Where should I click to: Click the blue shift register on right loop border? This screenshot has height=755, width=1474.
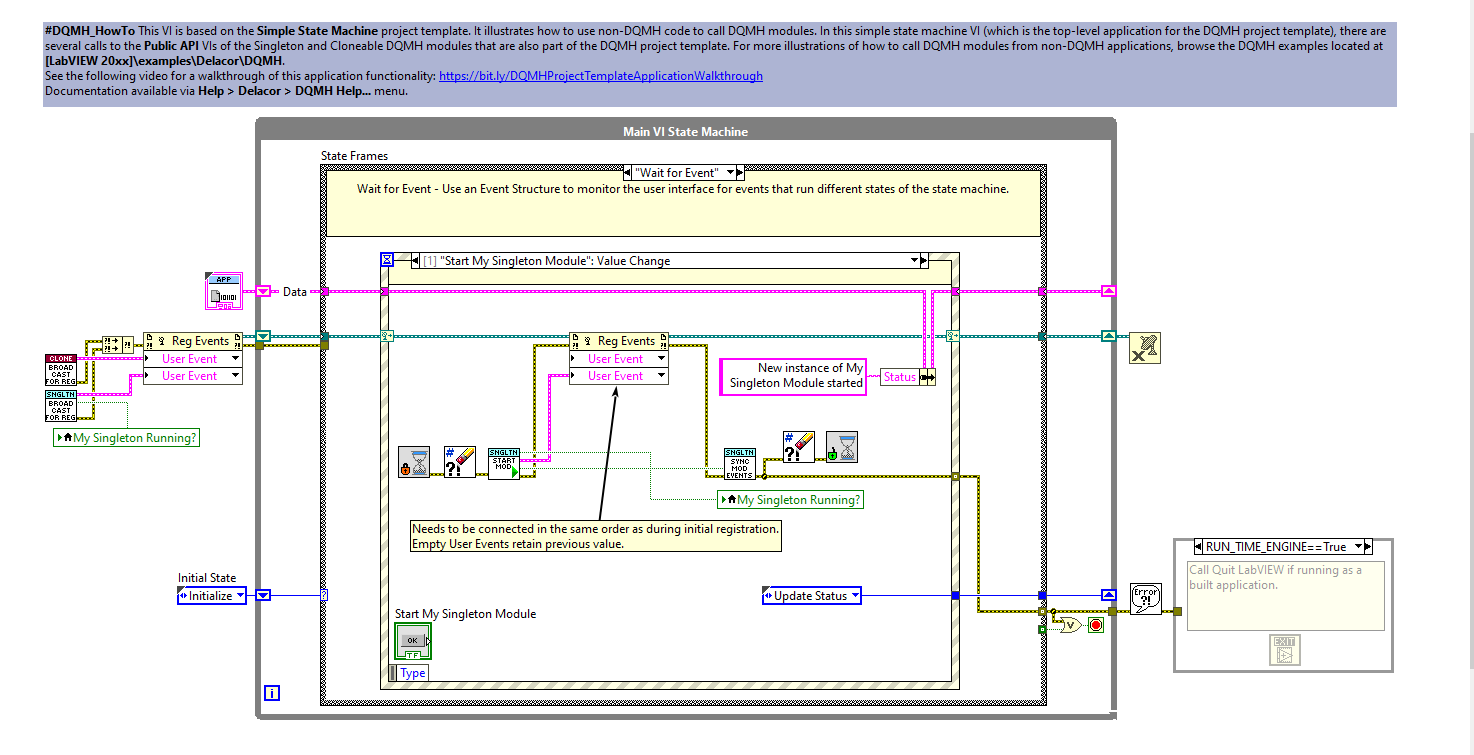click(1108, 595)
